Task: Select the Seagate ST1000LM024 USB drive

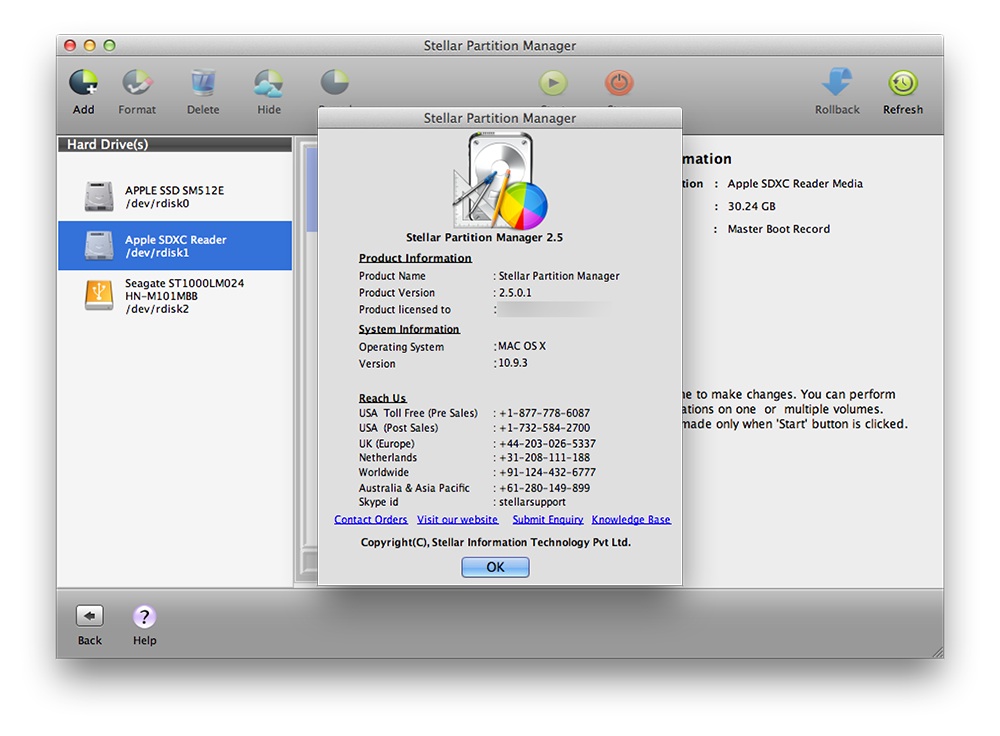Action: 175,295
